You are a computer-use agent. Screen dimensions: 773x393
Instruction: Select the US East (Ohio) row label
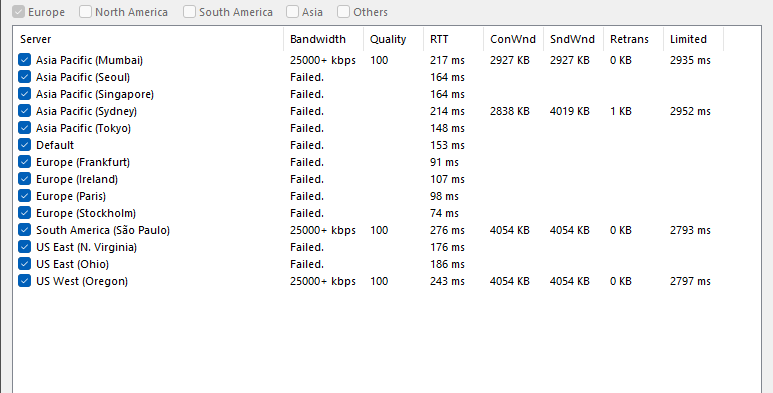72,264
